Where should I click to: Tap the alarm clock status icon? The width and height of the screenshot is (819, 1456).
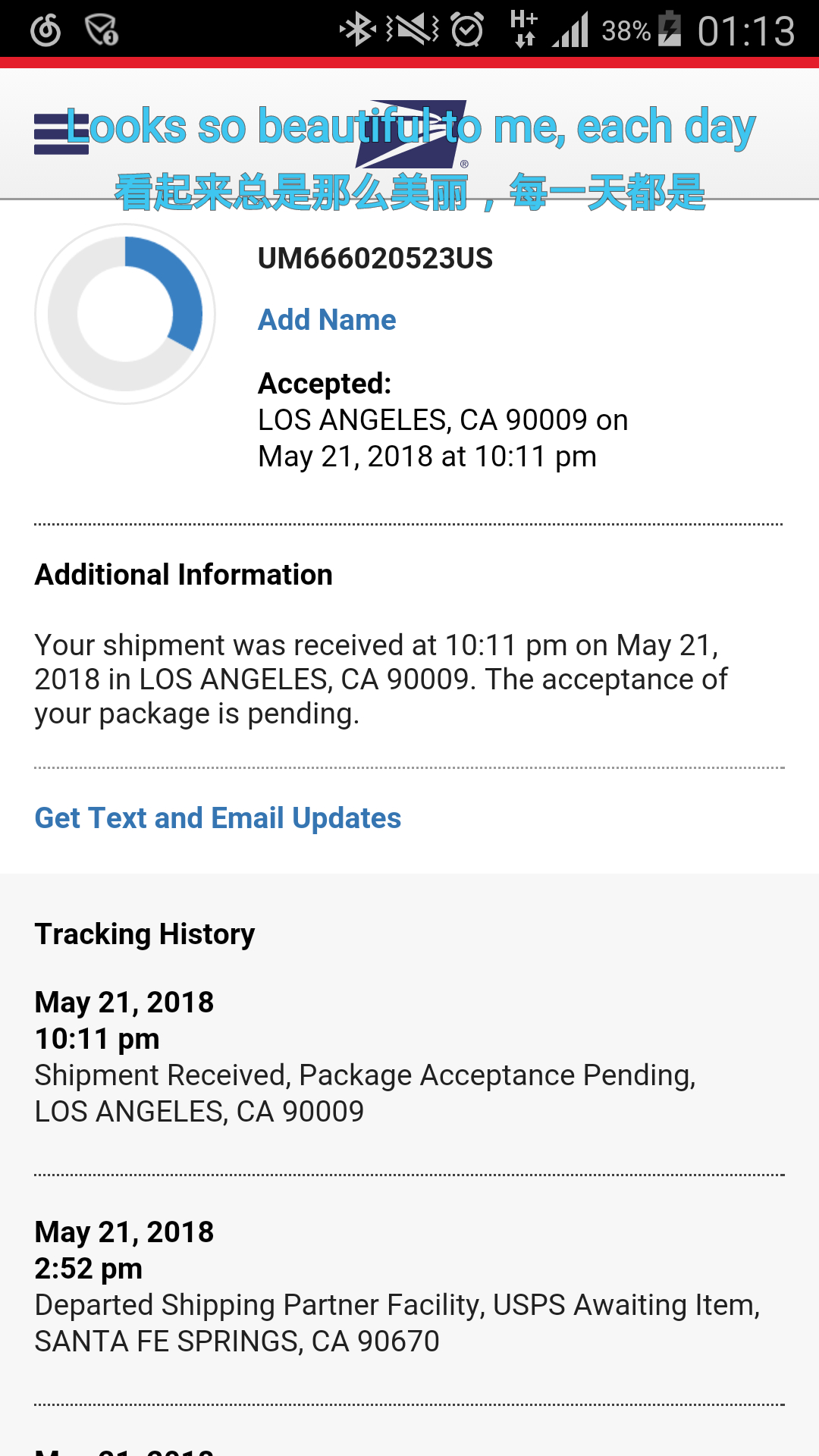pyautogui.click(x=466, y=31)
